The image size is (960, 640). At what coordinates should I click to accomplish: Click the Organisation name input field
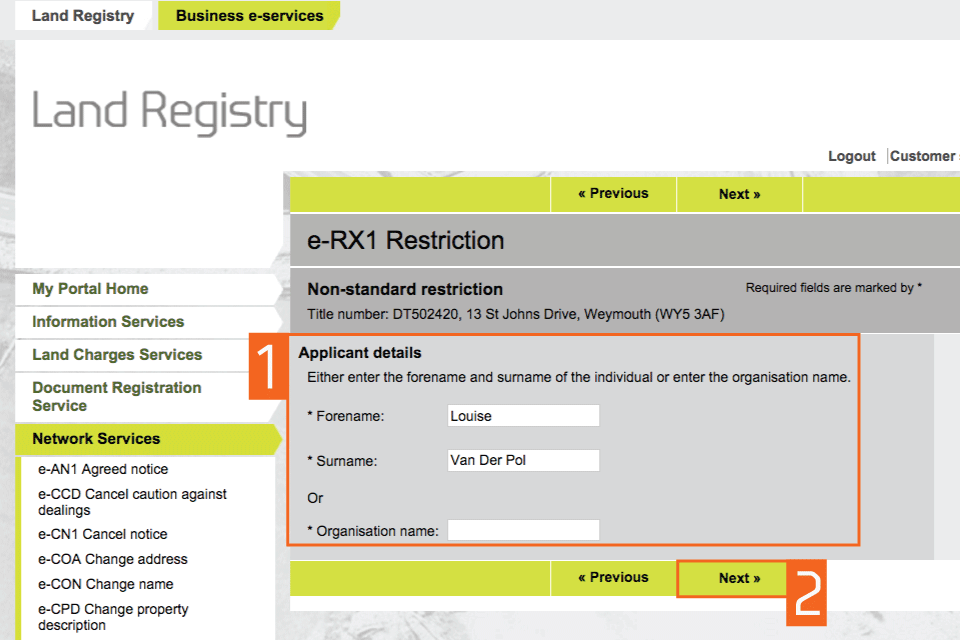coord(523,531)
